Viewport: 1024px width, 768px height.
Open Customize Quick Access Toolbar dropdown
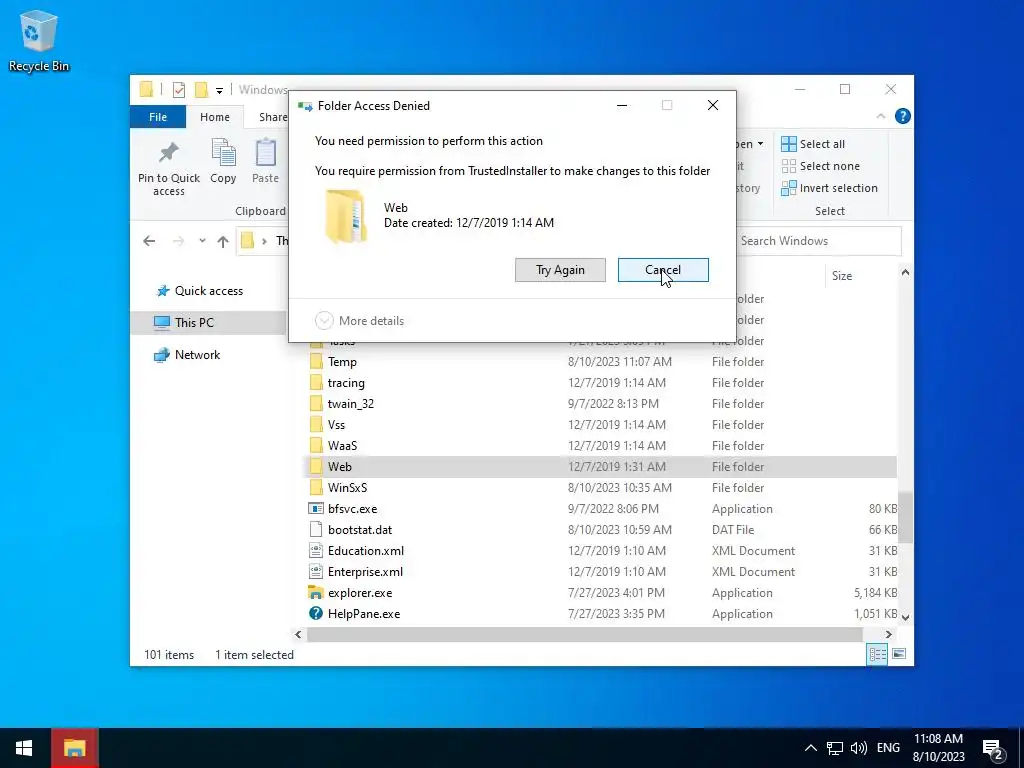tap(219, 90)
